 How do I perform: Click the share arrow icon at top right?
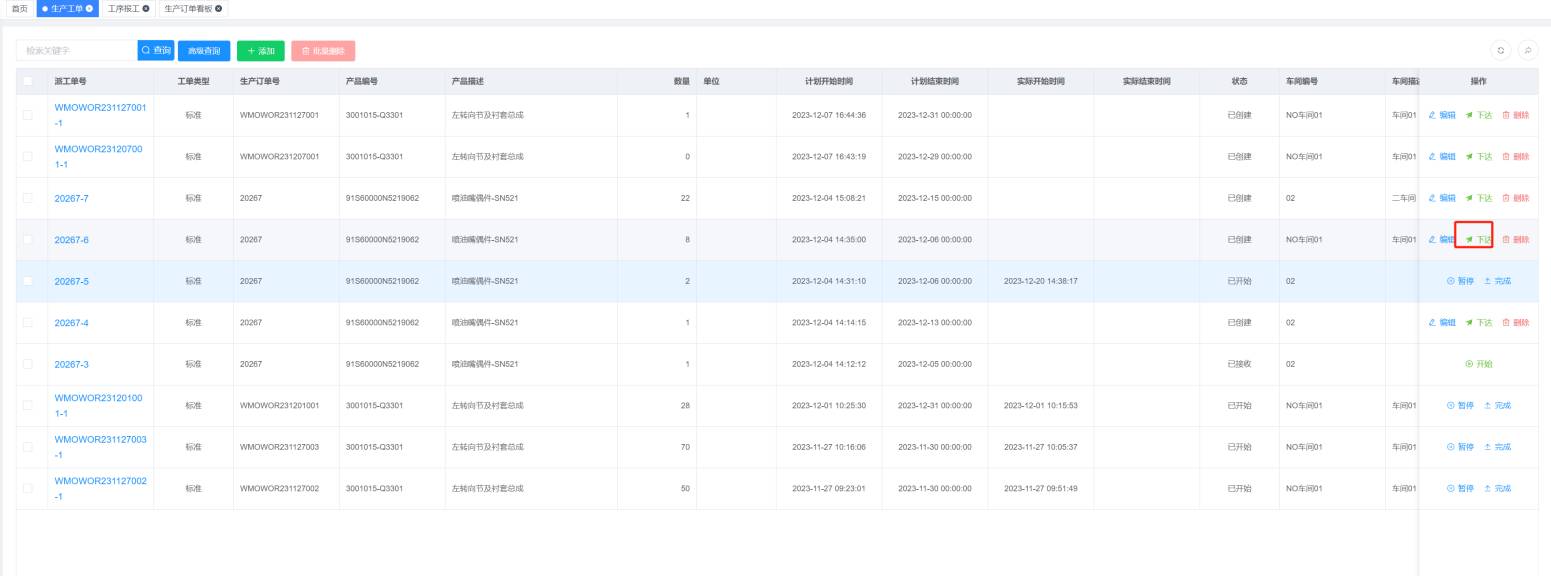tap(1527, 50)
